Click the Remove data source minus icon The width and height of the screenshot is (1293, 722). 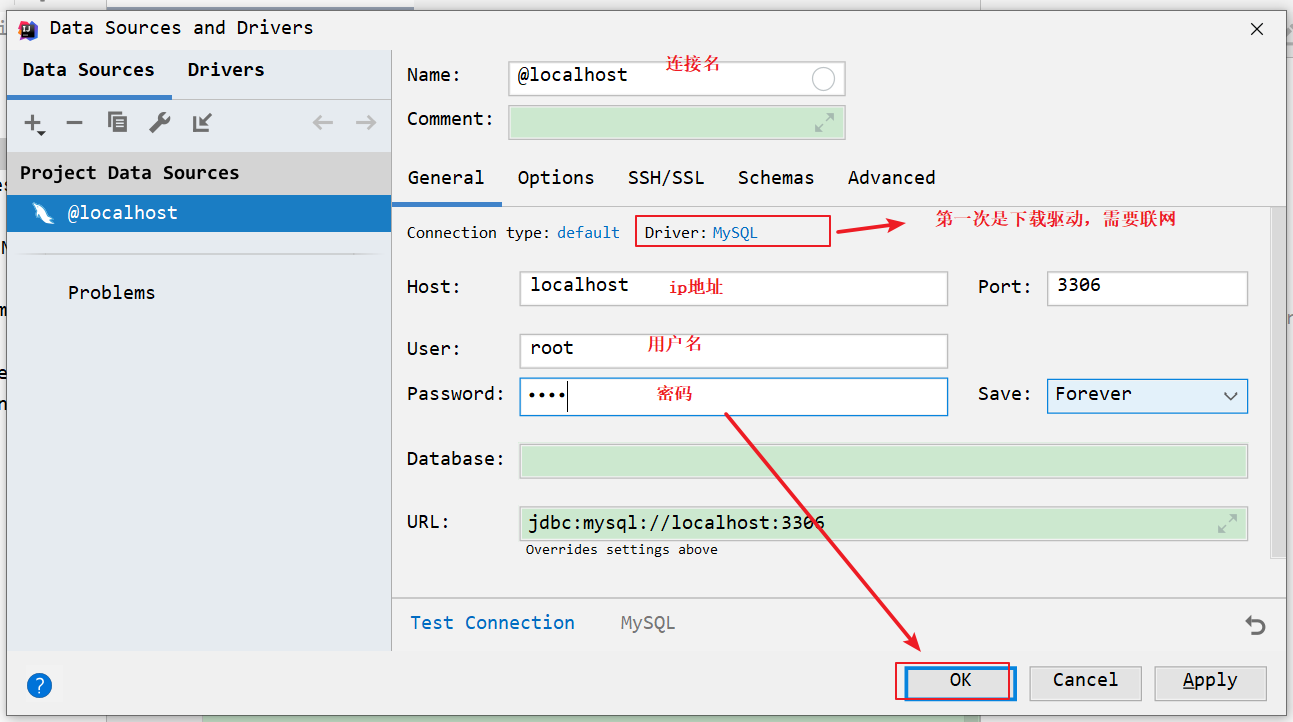74,123
